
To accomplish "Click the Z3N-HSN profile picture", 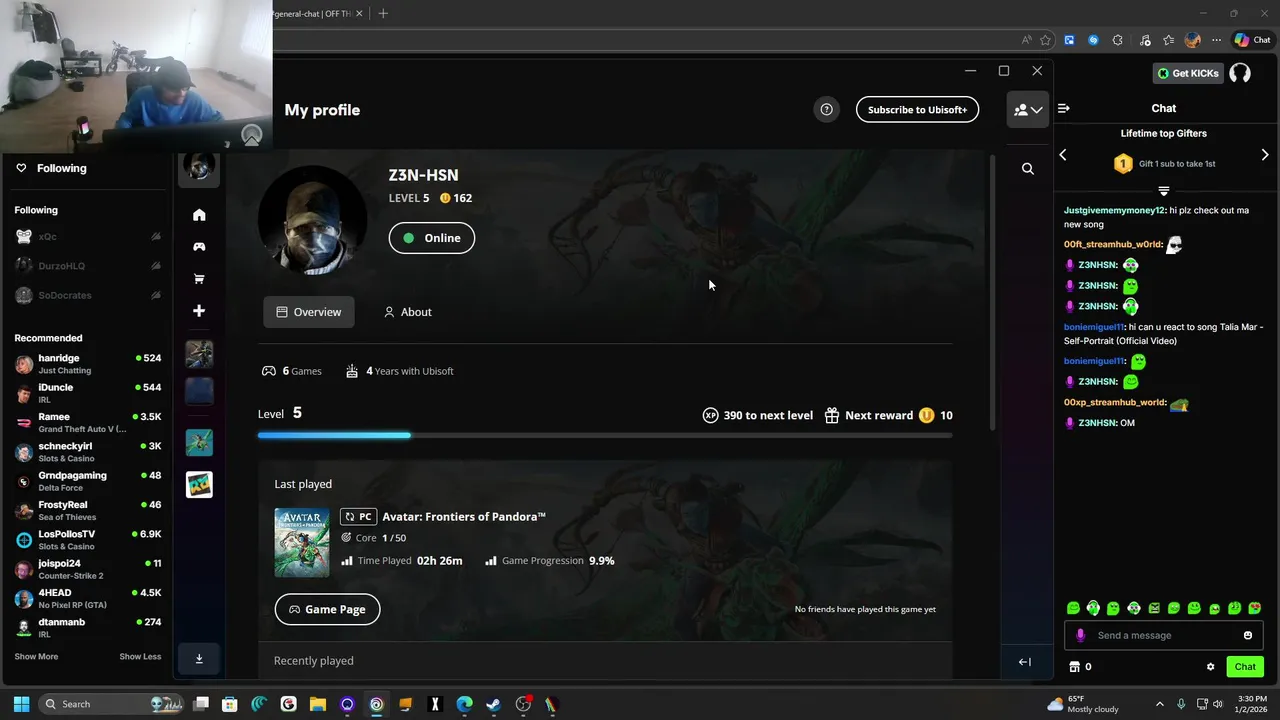I will click(313, 221).
